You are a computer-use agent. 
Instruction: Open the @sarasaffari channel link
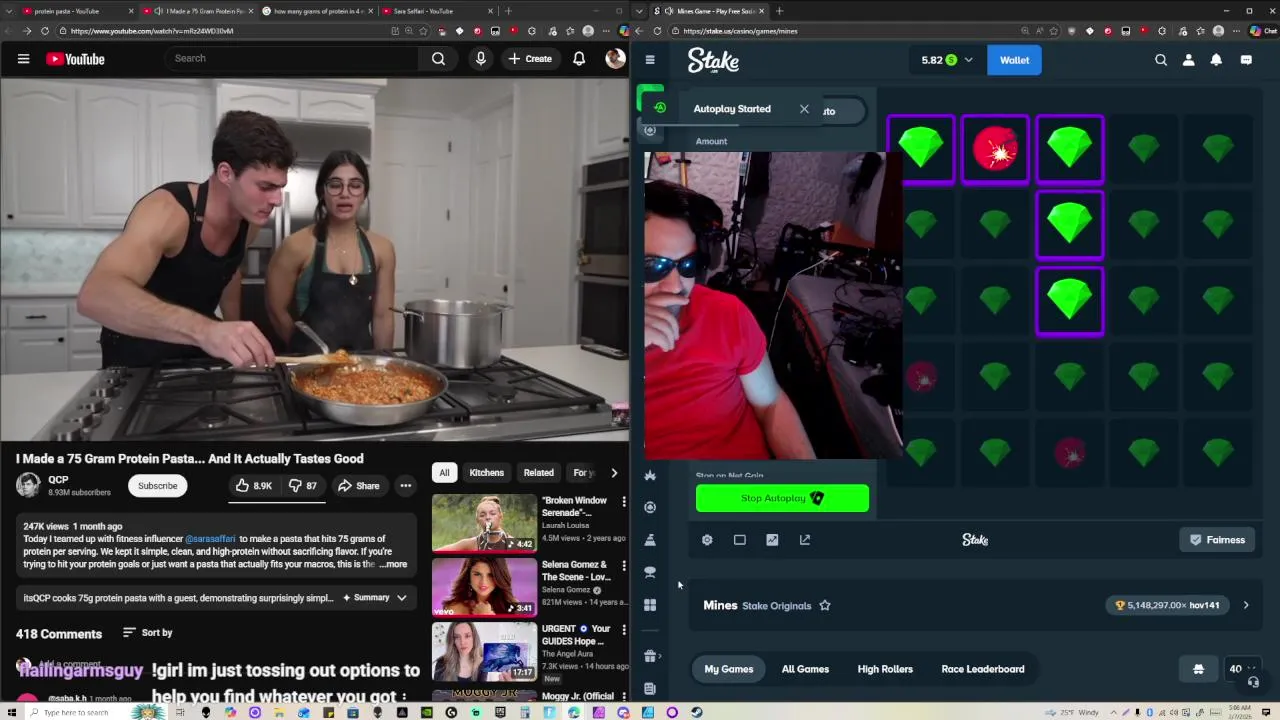tap(210, 539)
